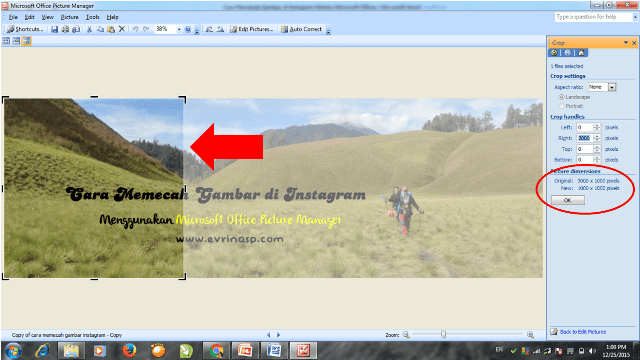The image size is (640, 360).
Task: Open the 38% zoom level dropdown
Action: coord(179,29)
